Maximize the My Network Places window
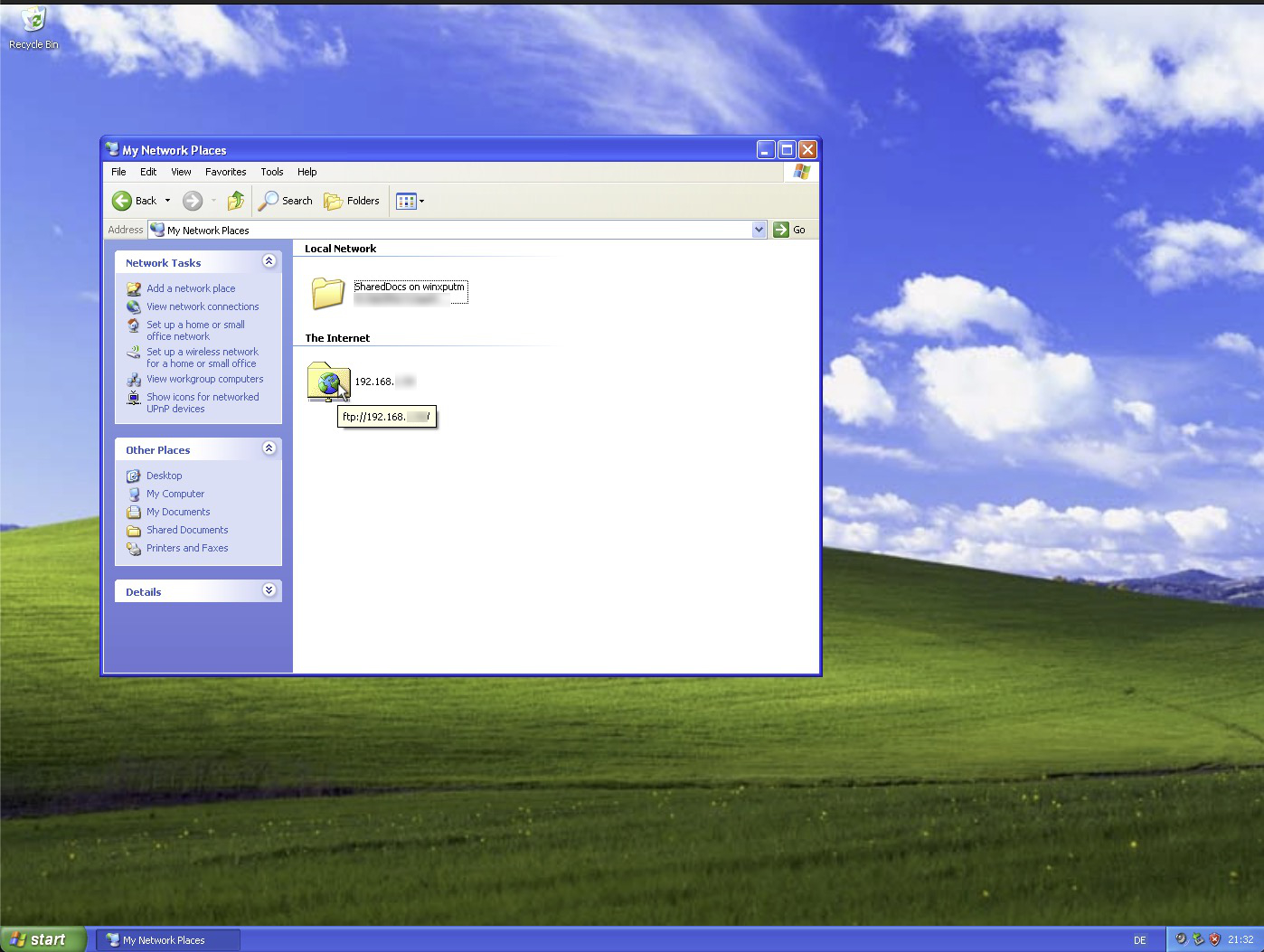1264x952 pixels. tap(787, 150)
